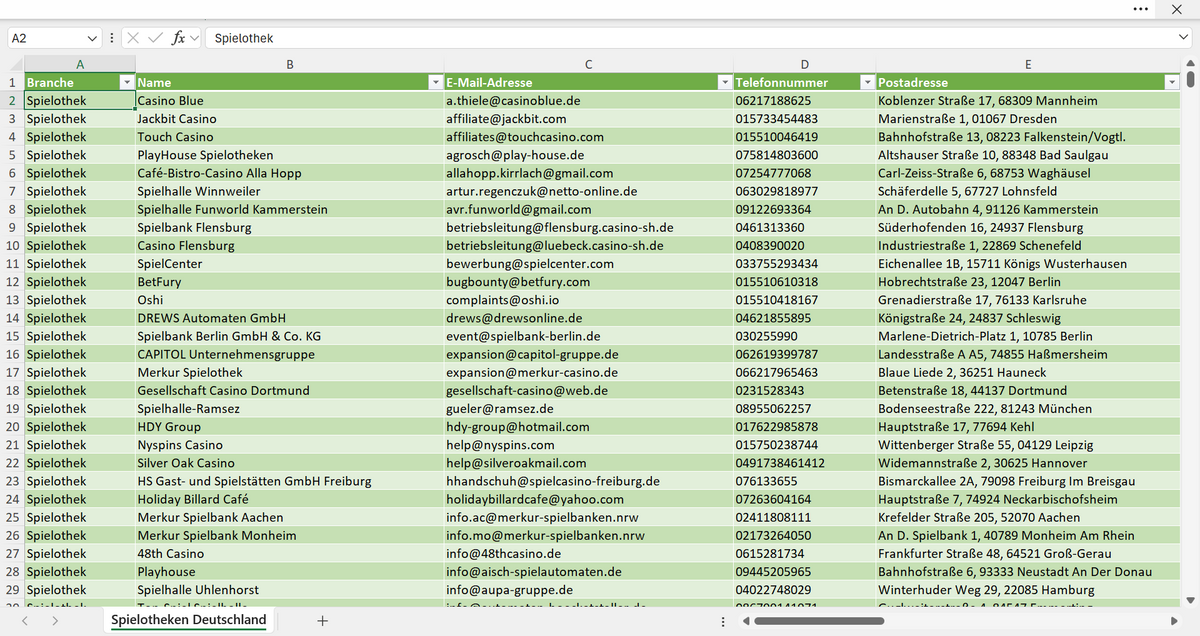Click the formula bar vertical dots handle
The height and width of the screenshot is (636, 1200).
point(111,38)
